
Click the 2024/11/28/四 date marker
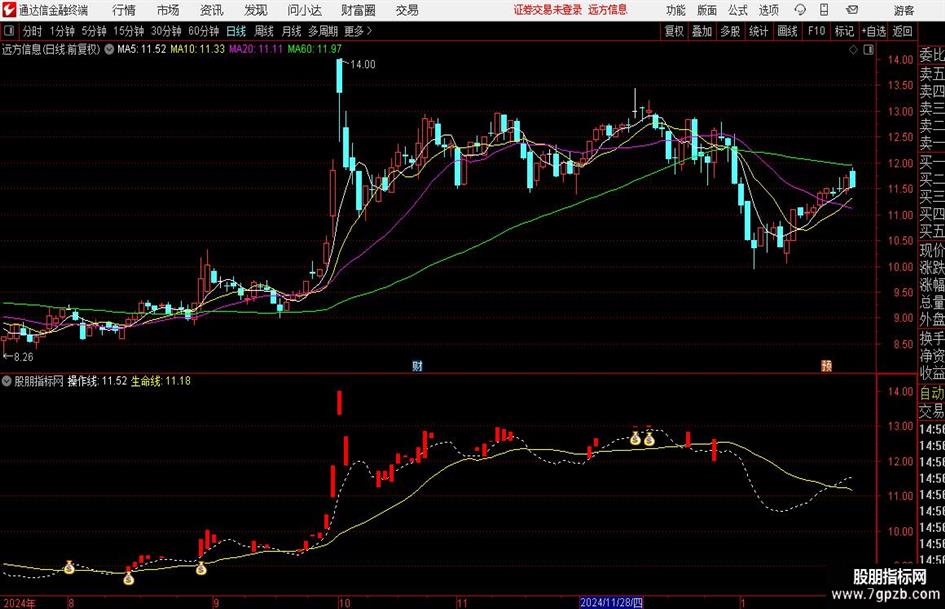611,602
